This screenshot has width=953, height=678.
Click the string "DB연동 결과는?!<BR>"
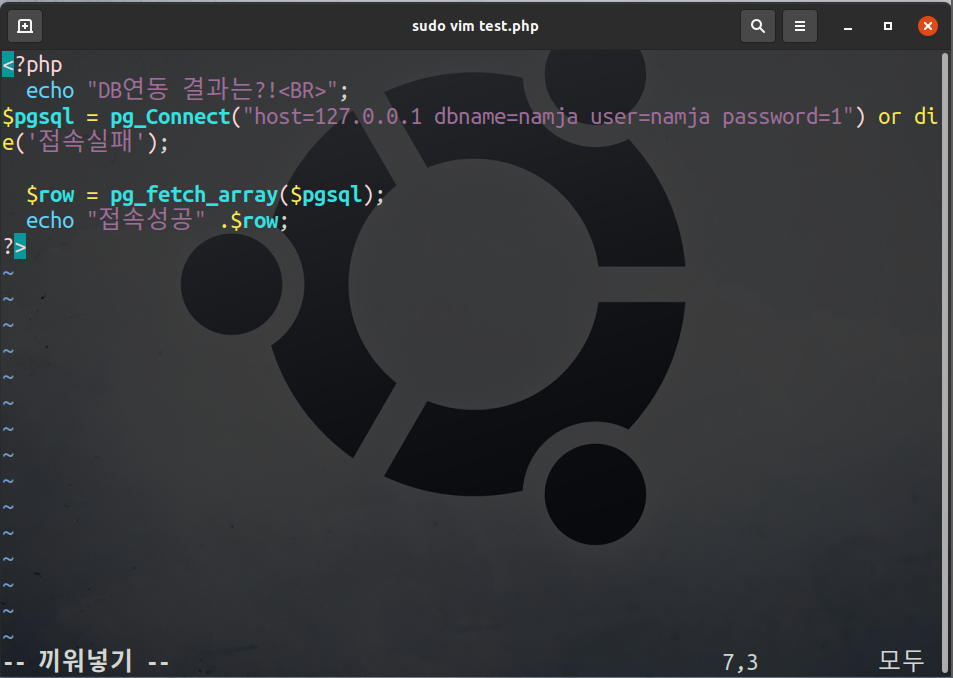pos(212,91)
